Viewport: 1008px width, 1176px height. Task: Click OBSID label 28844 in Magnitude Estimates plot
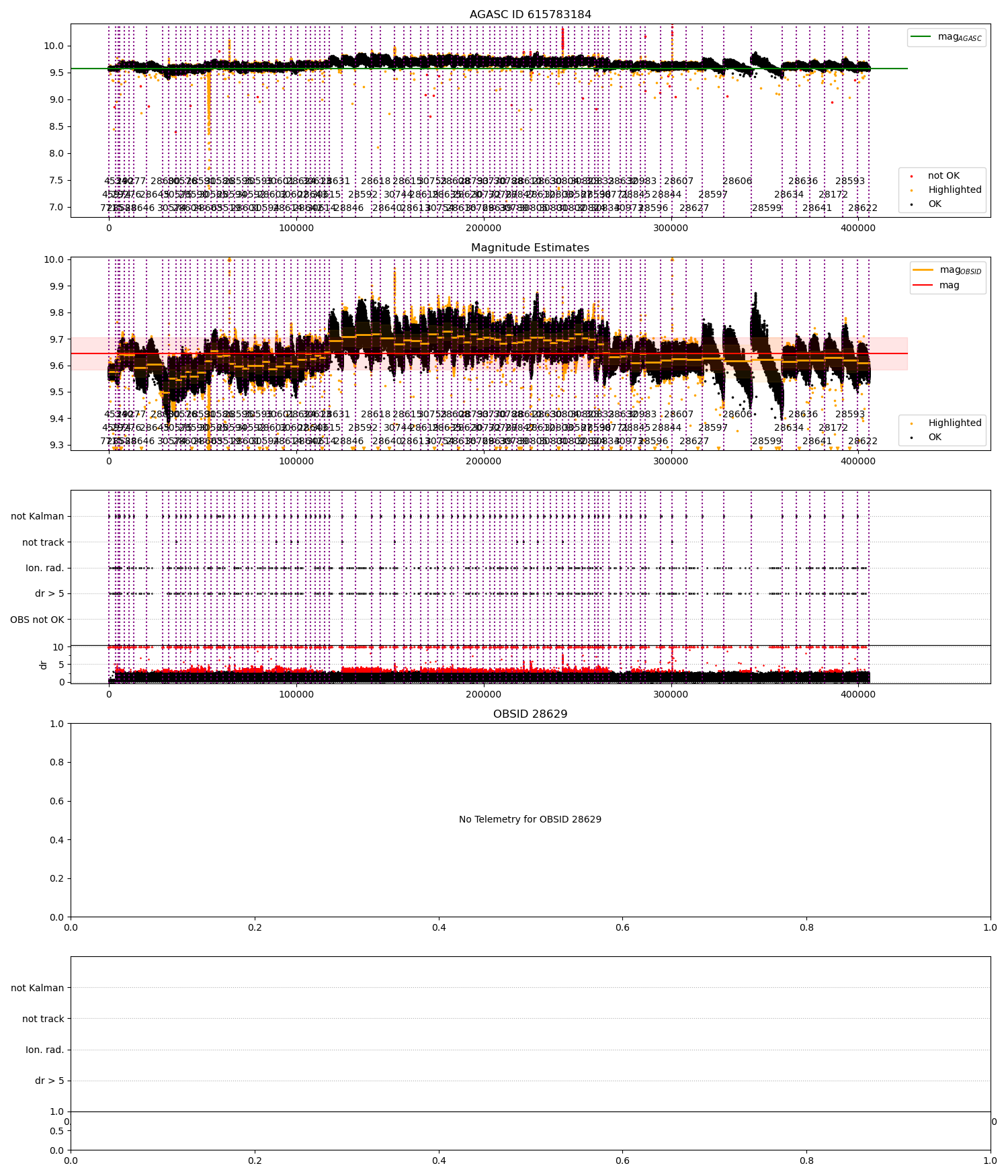point(667,428)
